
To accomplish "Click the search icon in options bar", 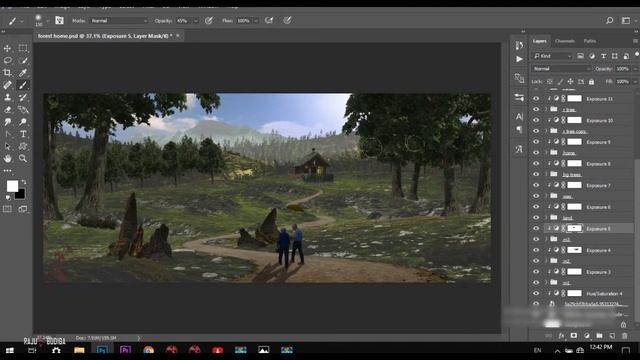I will pyautogui.click(x=609, y=20).
